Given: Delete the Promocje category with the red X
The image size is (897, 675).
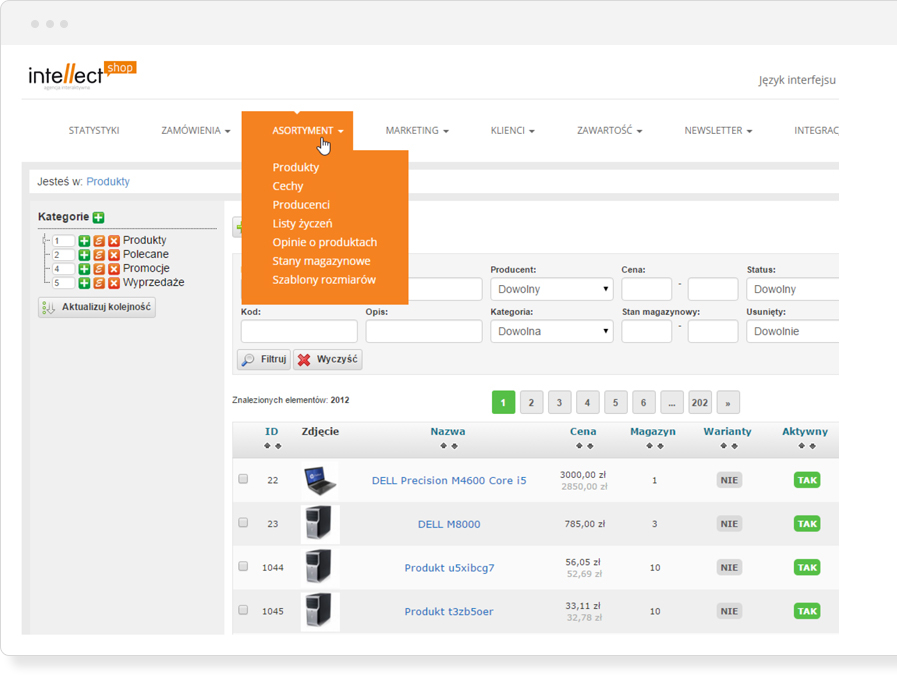Looking at the screenshot, I should (x=114, y=269).
